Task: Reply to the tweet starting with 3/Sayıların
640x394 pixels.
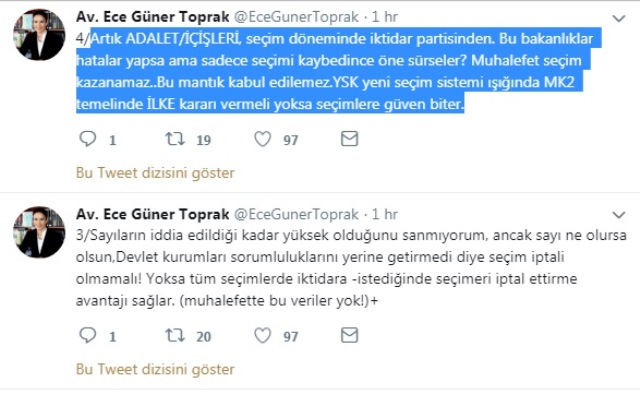Action: (x=87, y=335)
